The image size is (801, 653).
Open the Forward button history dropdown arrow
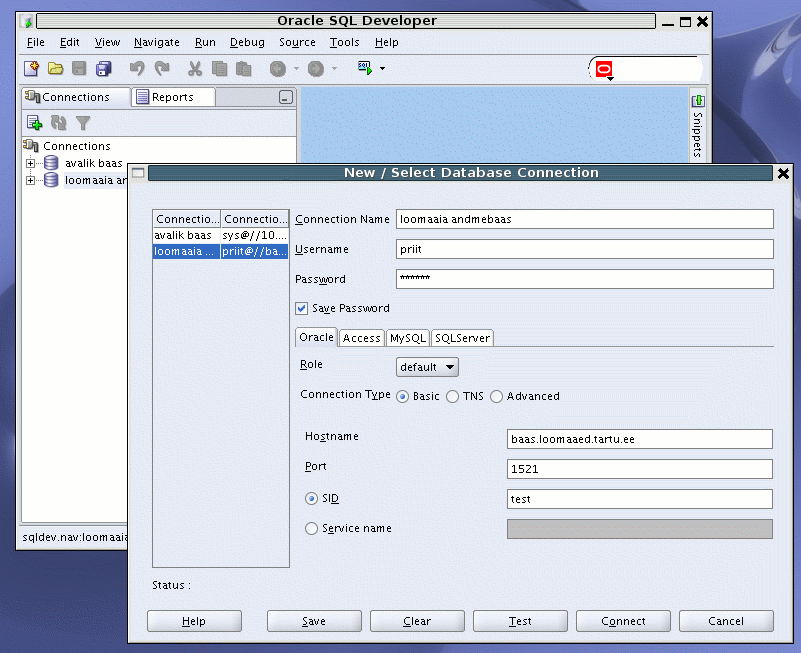pyautogui.click(x=335, y=68)
